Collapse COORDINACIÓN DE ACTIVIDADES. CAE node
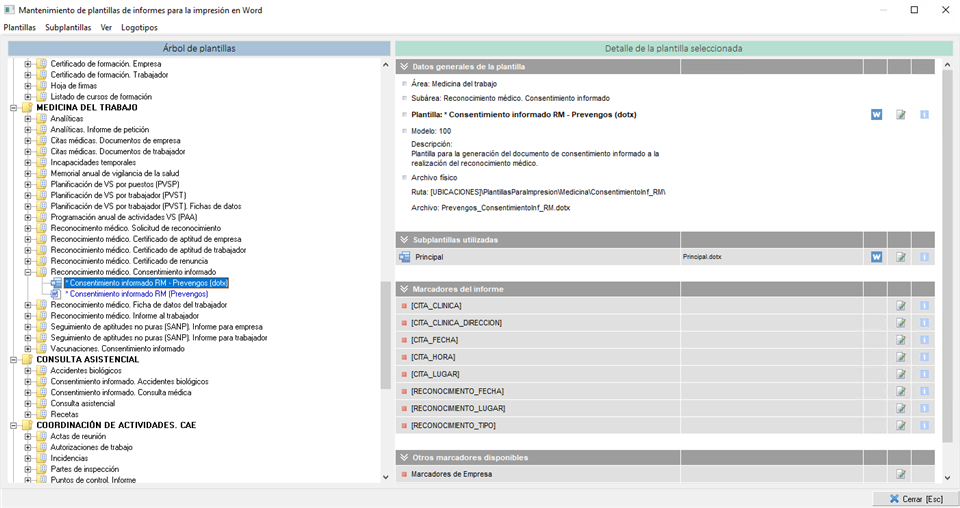Screen dimensions: 960x508 pos(13,425)
